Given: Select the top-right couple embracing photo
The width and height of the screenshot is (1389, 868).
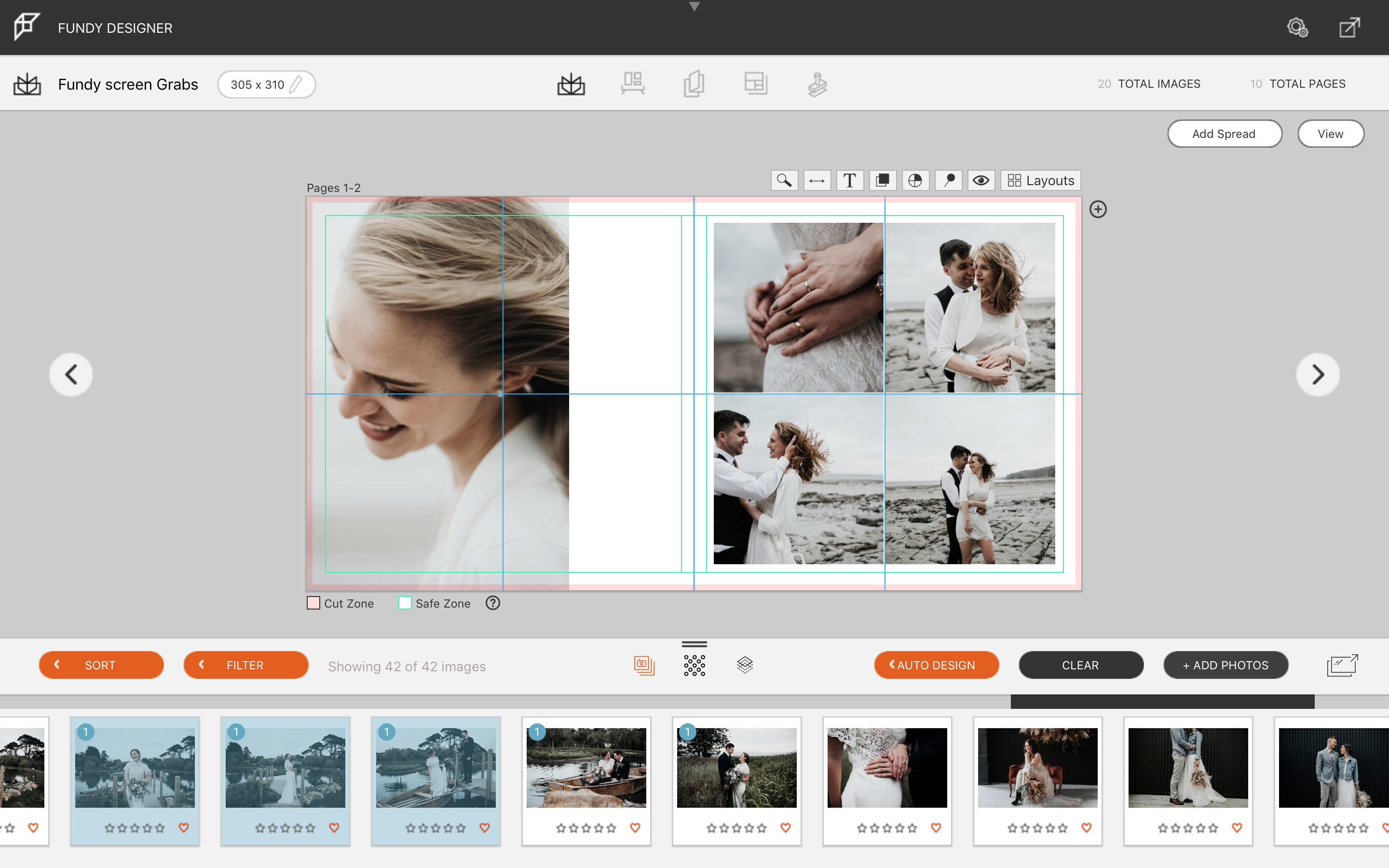Looking at the screenshot, I should (x=970, y=308).
